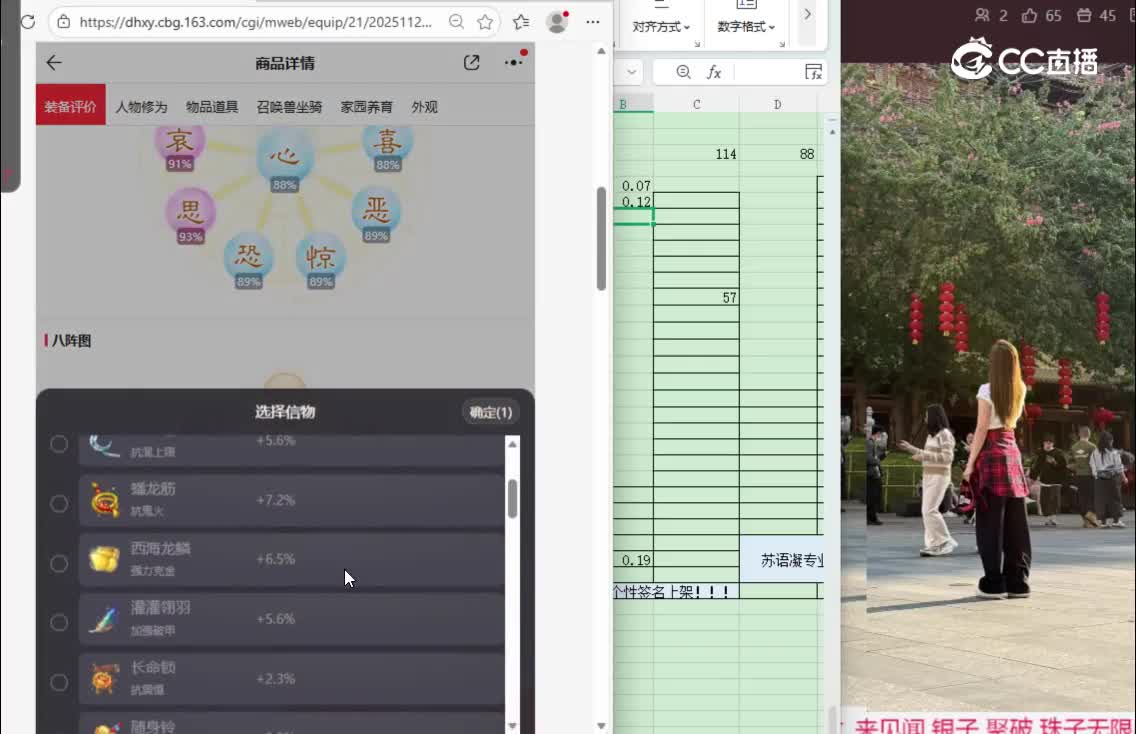This screenshot has width=1136, height=734.
Task: Click the spreadsheet zoom magnifier icon
Action: (x=683, y=72)
